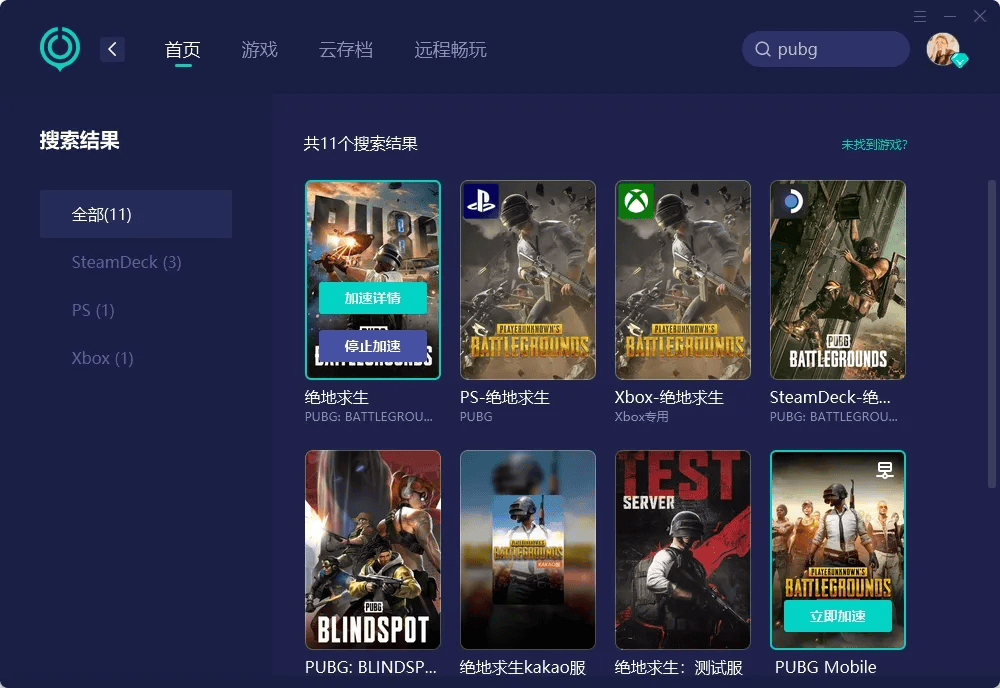Image resolution: width=1000 pixels, height=688 pixels.
Task: Click the VIP diamond badge on avatar
Action: pos(960,61)
